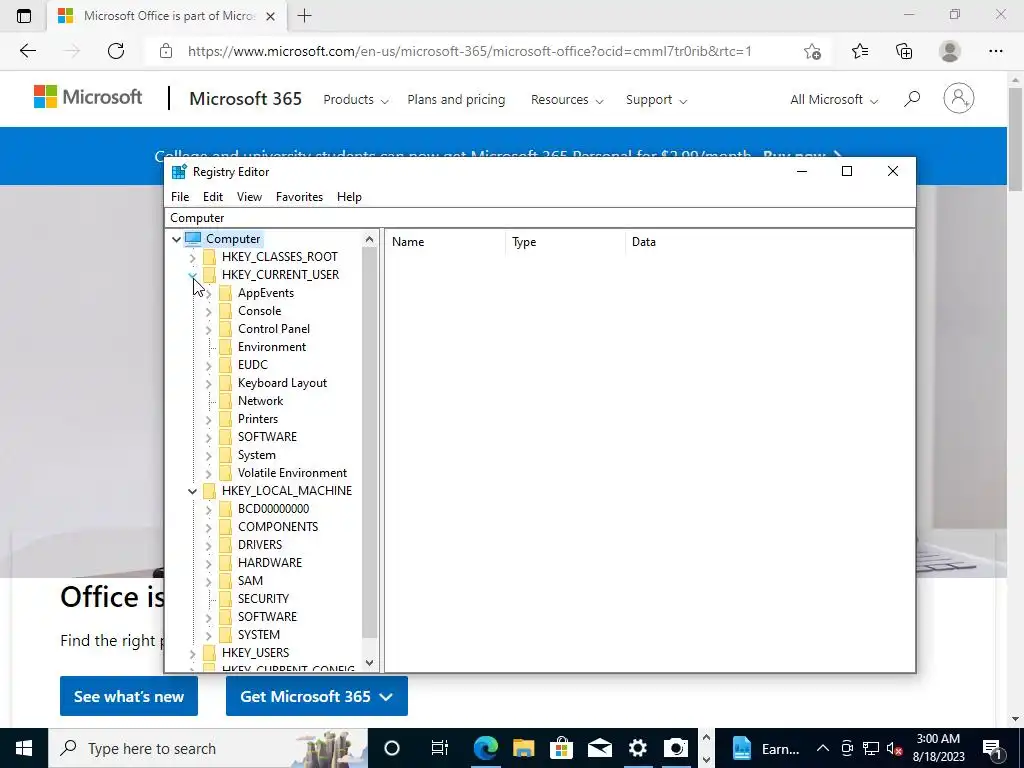Click the taskbar search box

[x=208, y=748]
